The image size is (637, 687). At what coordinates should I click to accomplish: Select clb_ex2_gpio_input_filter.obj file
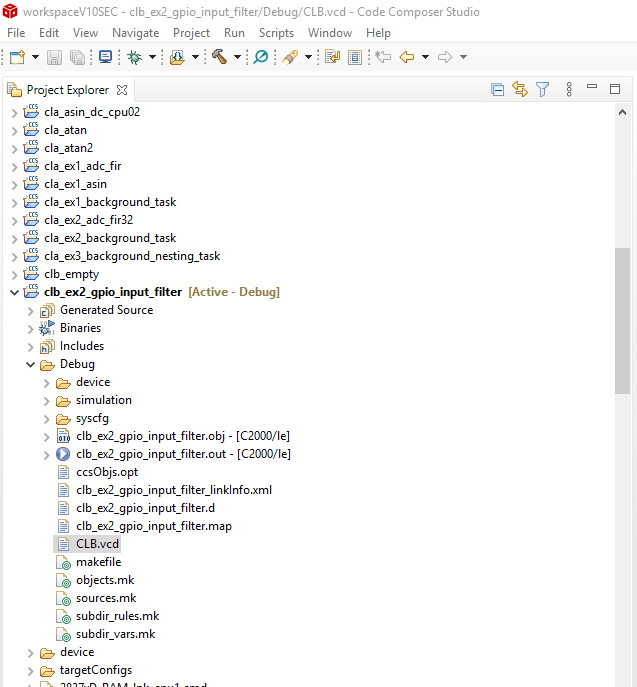coord(183,436)
